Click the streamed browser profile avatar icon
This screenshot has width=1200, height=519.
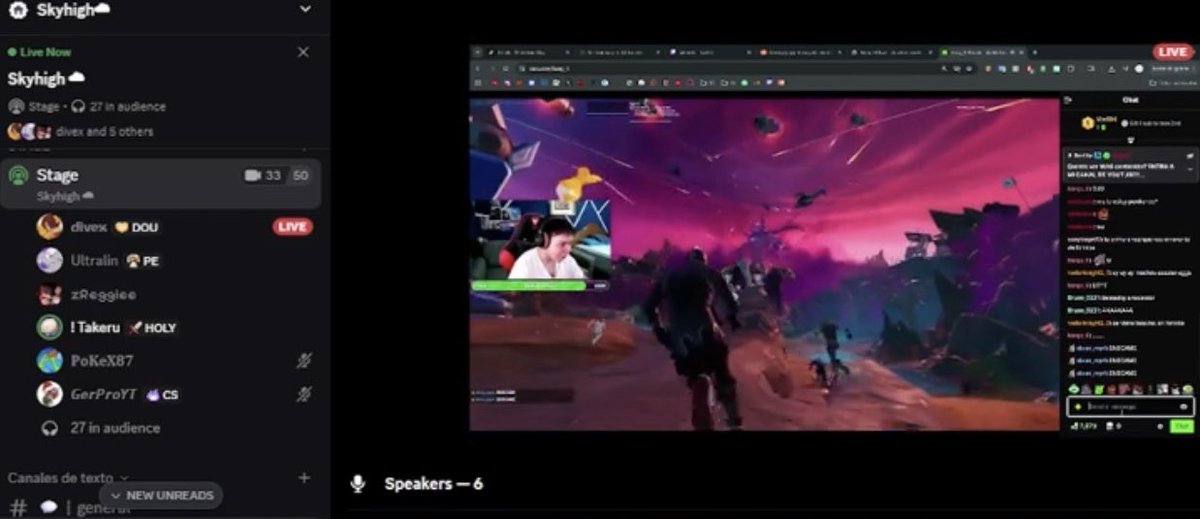click(1138, 68)
